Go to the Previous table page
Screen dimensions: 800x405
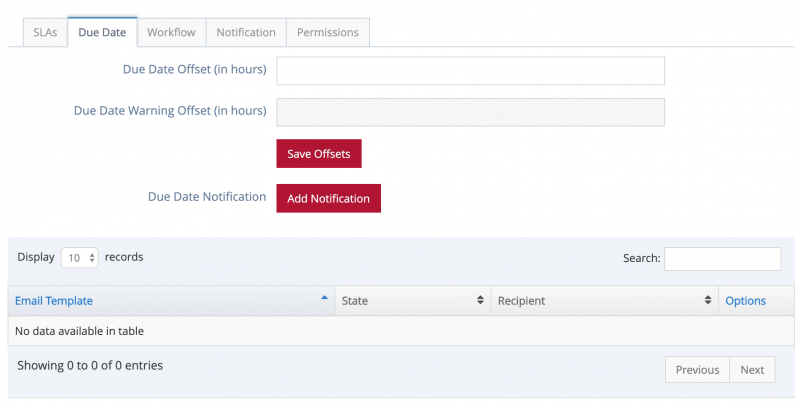click(x=697, y=370)
